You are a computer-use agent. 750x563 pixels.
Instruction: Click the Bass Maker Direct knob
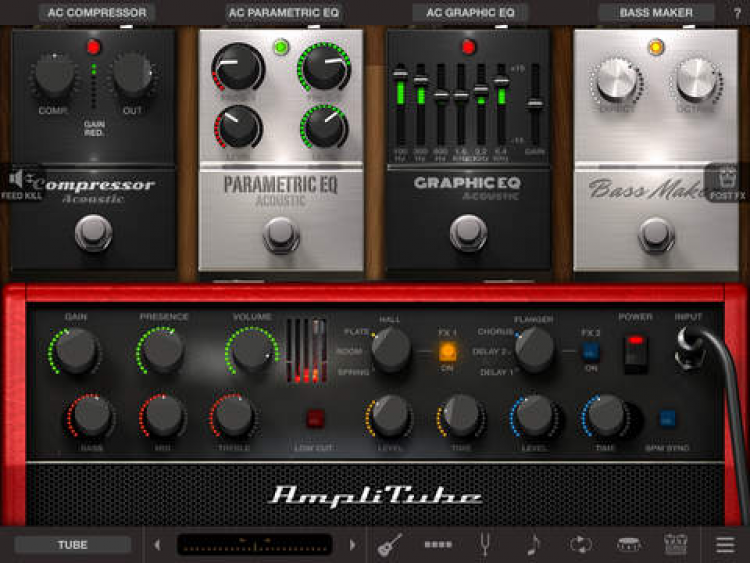[x=617, y=80]
